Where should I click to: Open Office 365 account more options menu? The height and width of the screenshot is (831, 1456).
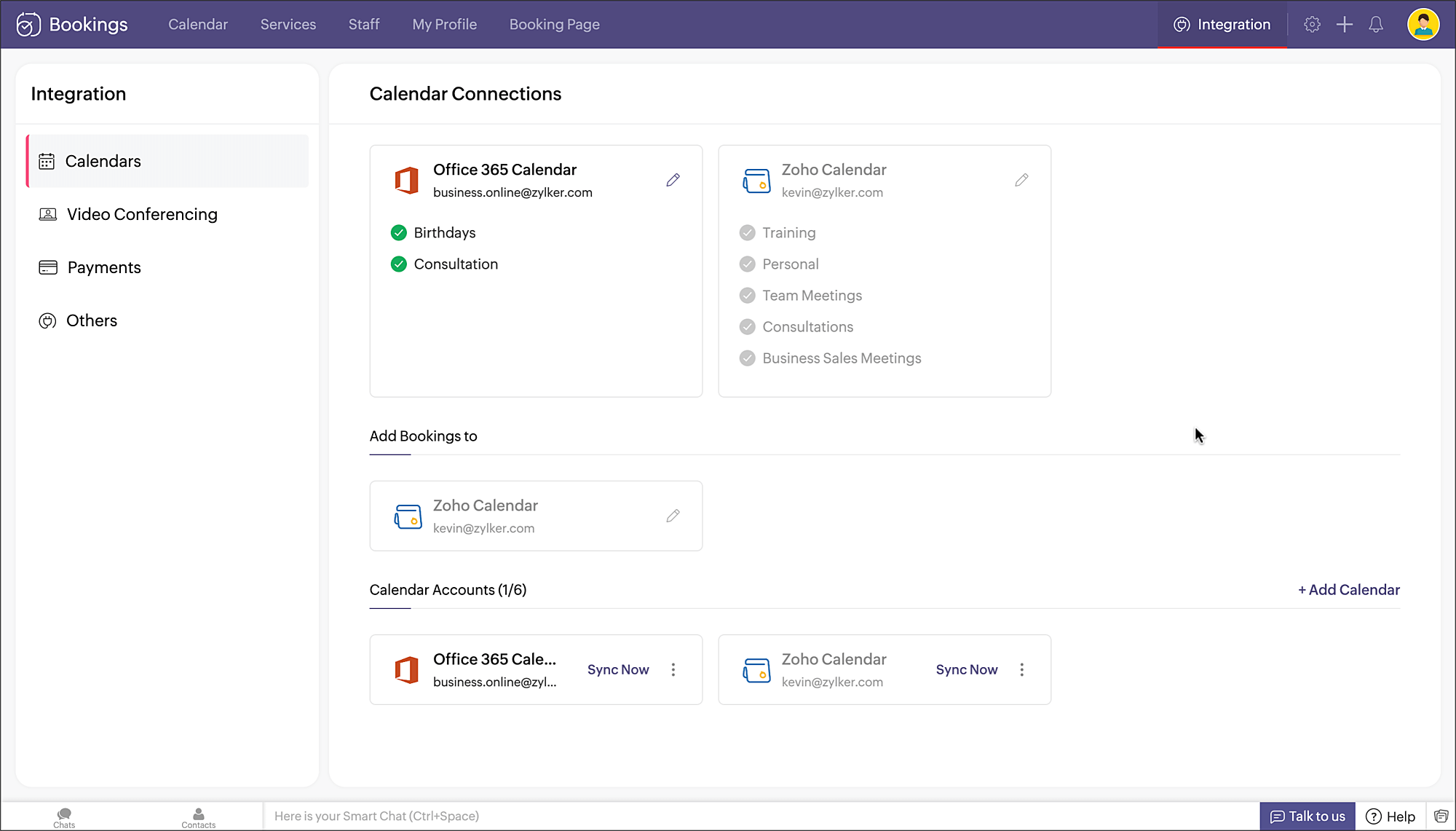[x=673, y=670]
